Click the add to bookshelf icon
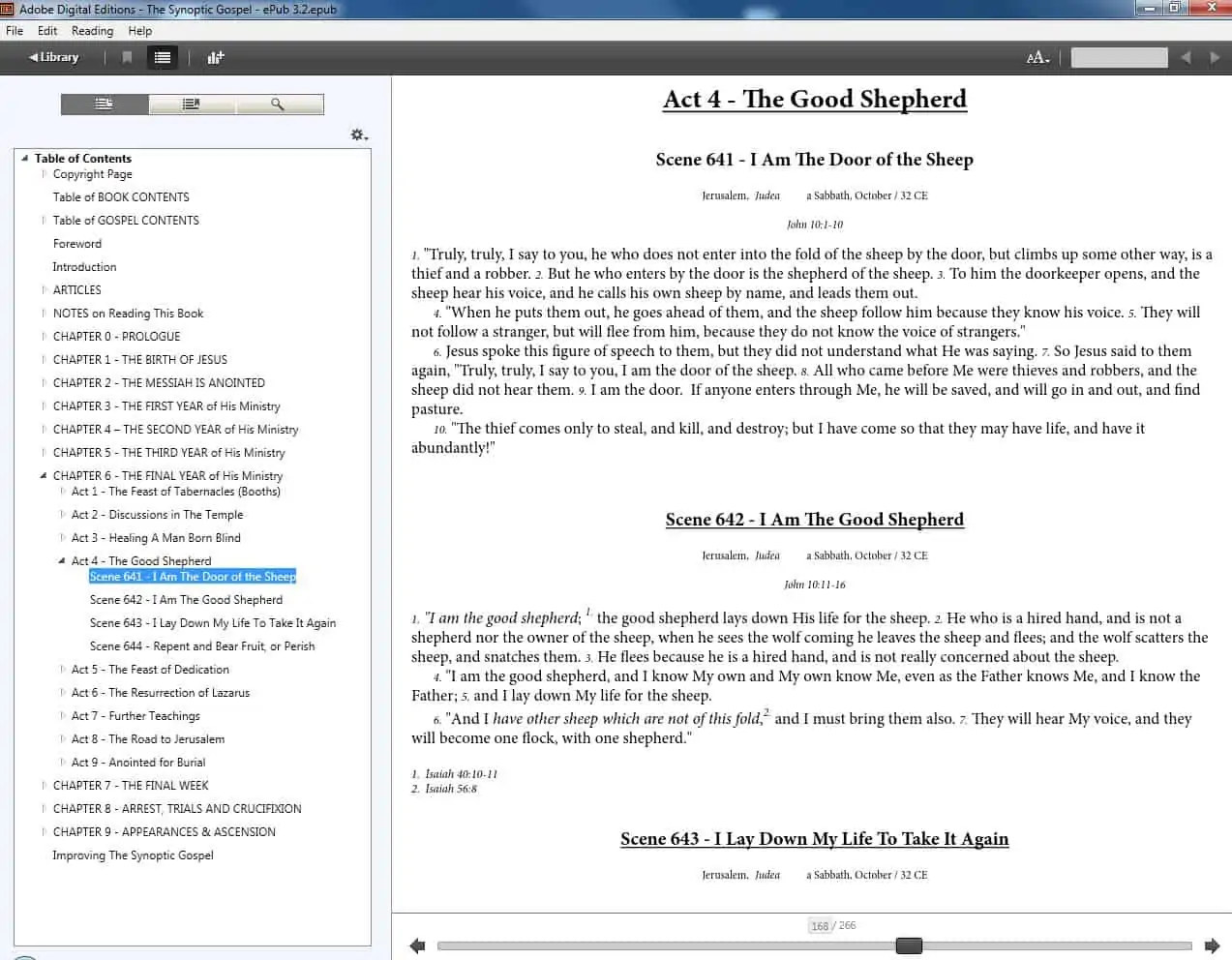The height and width of the screenshot is (960, 1232). (x=215, y=57)
